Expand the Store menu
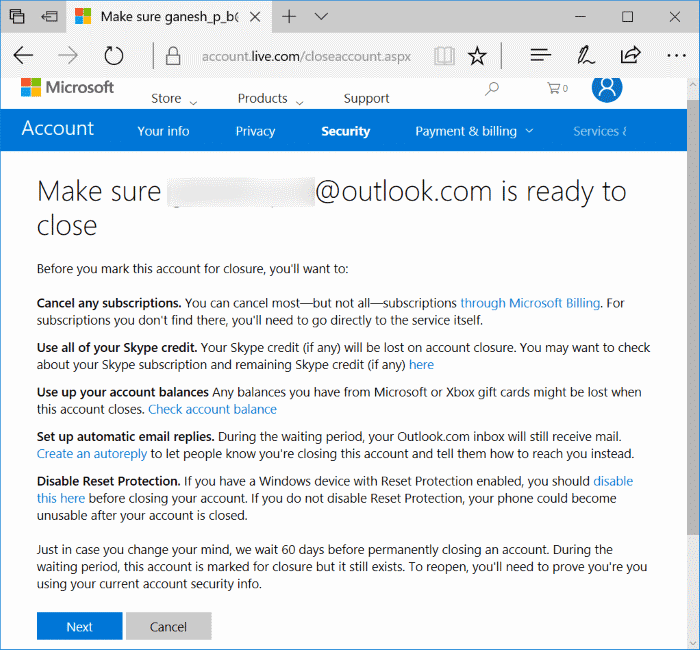Image resolution: width=700 pixels, height=650 pixels. click(x=174, y=99)
